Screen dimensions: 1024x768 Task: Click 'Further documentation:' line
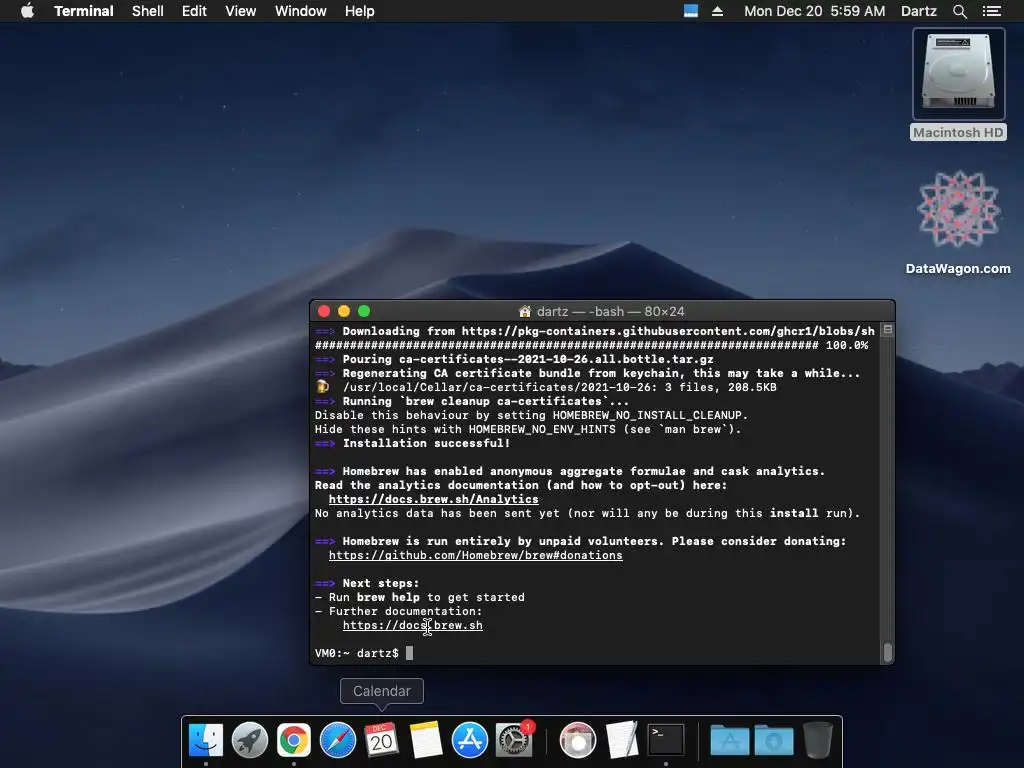[398, 611]
